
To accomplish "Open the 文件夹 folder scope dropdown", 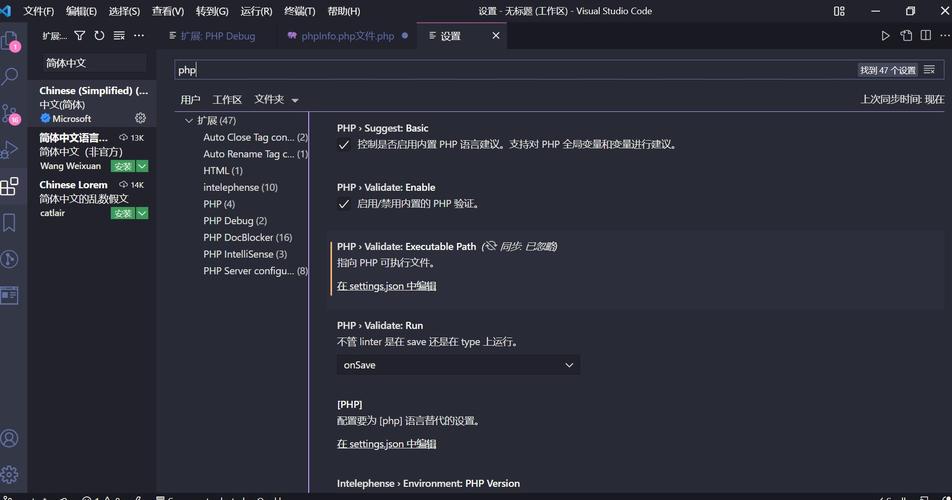I will [x=276, y=100].
